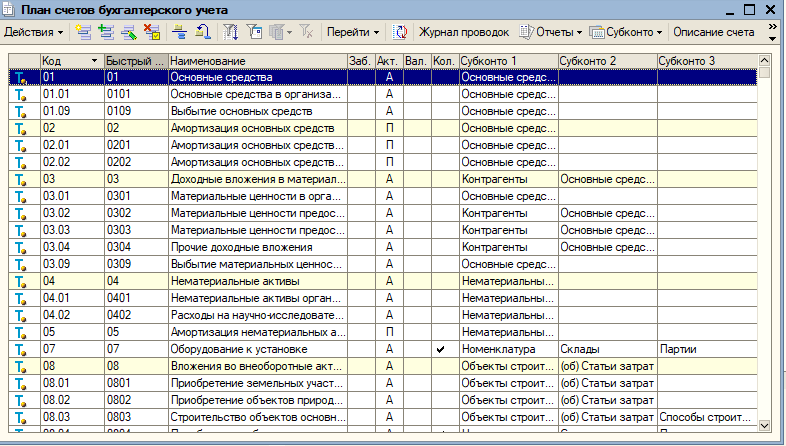786x446 pixels.
Task: Click the Партии cell in row 07
Action: click(707, 349)
